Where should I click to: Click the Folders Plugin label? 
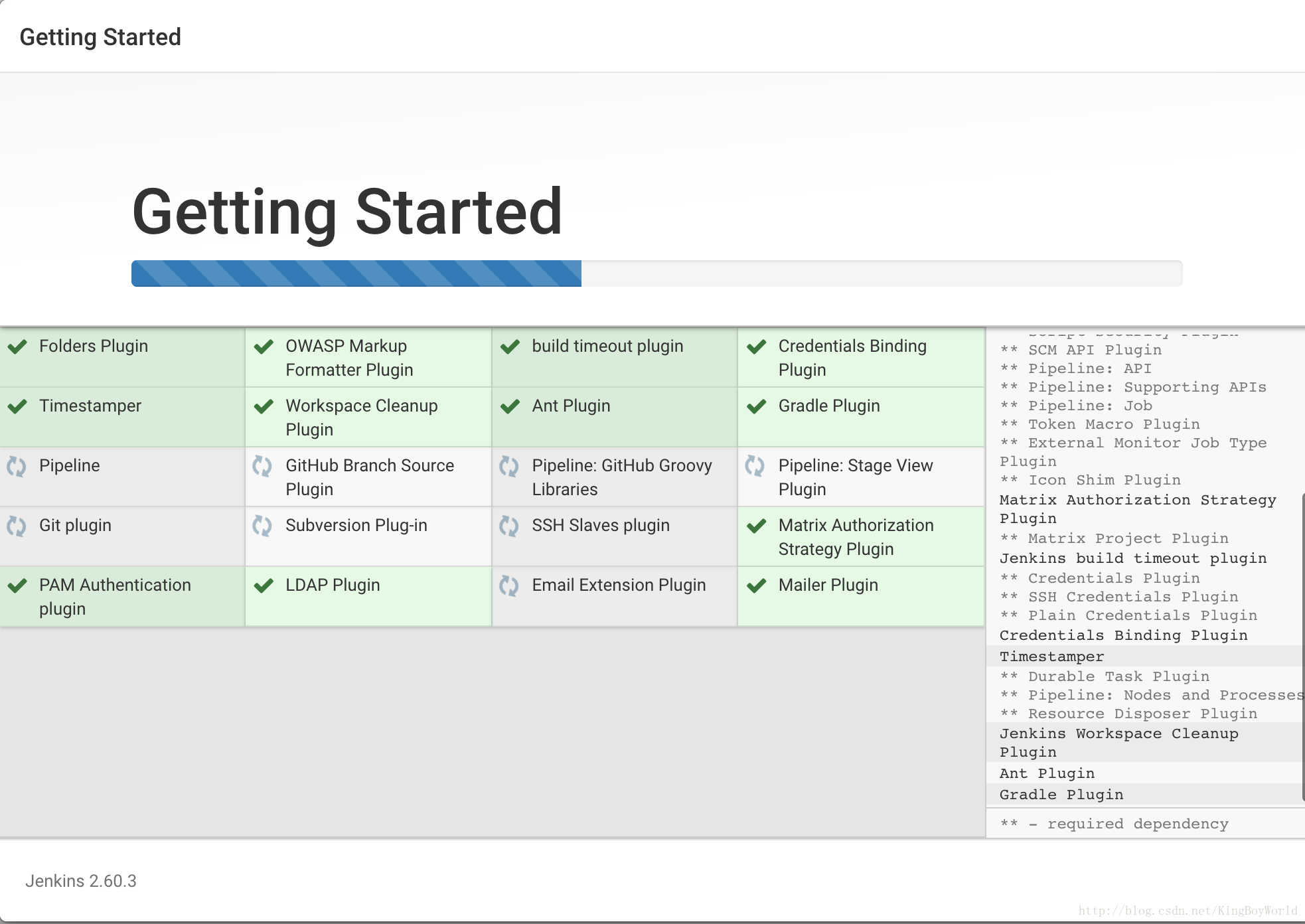coord(94,346)
